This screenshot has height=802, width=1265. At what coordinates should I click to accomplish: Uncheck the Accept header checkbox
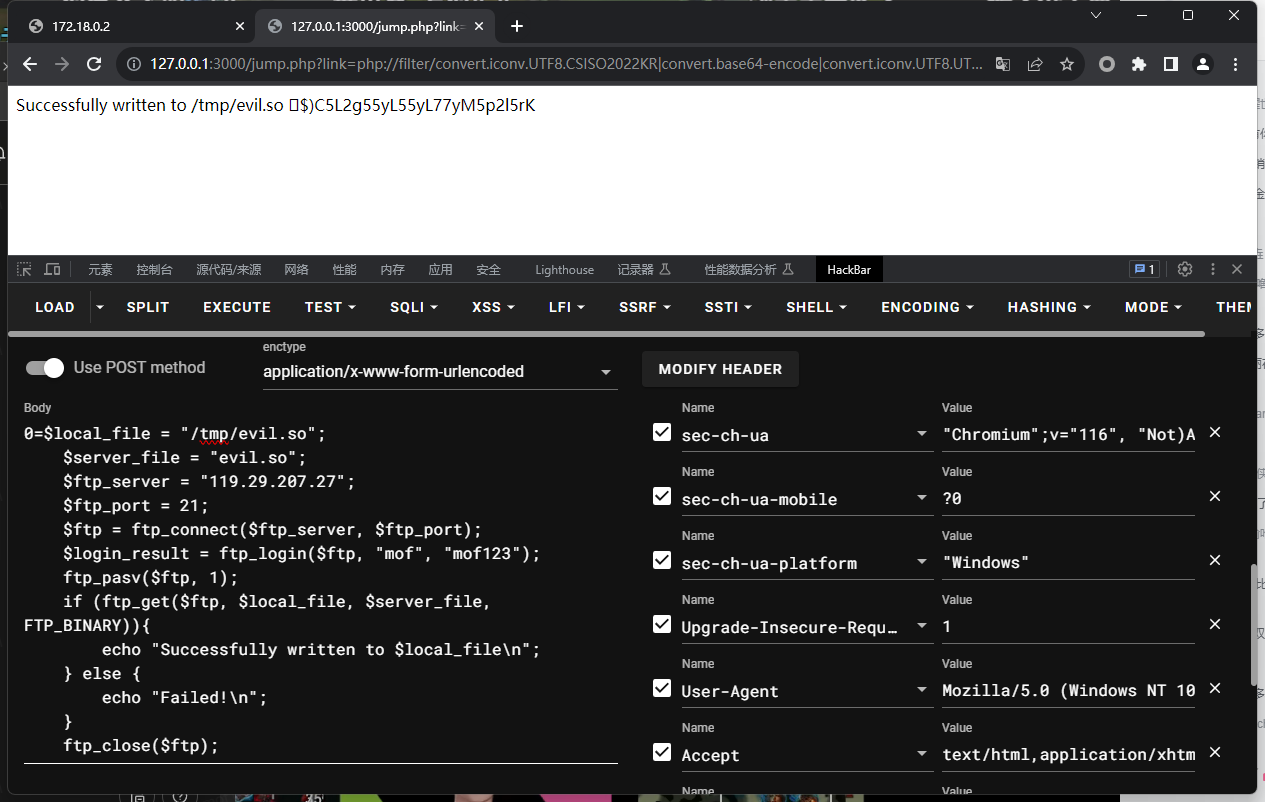[x=662, y=752]
